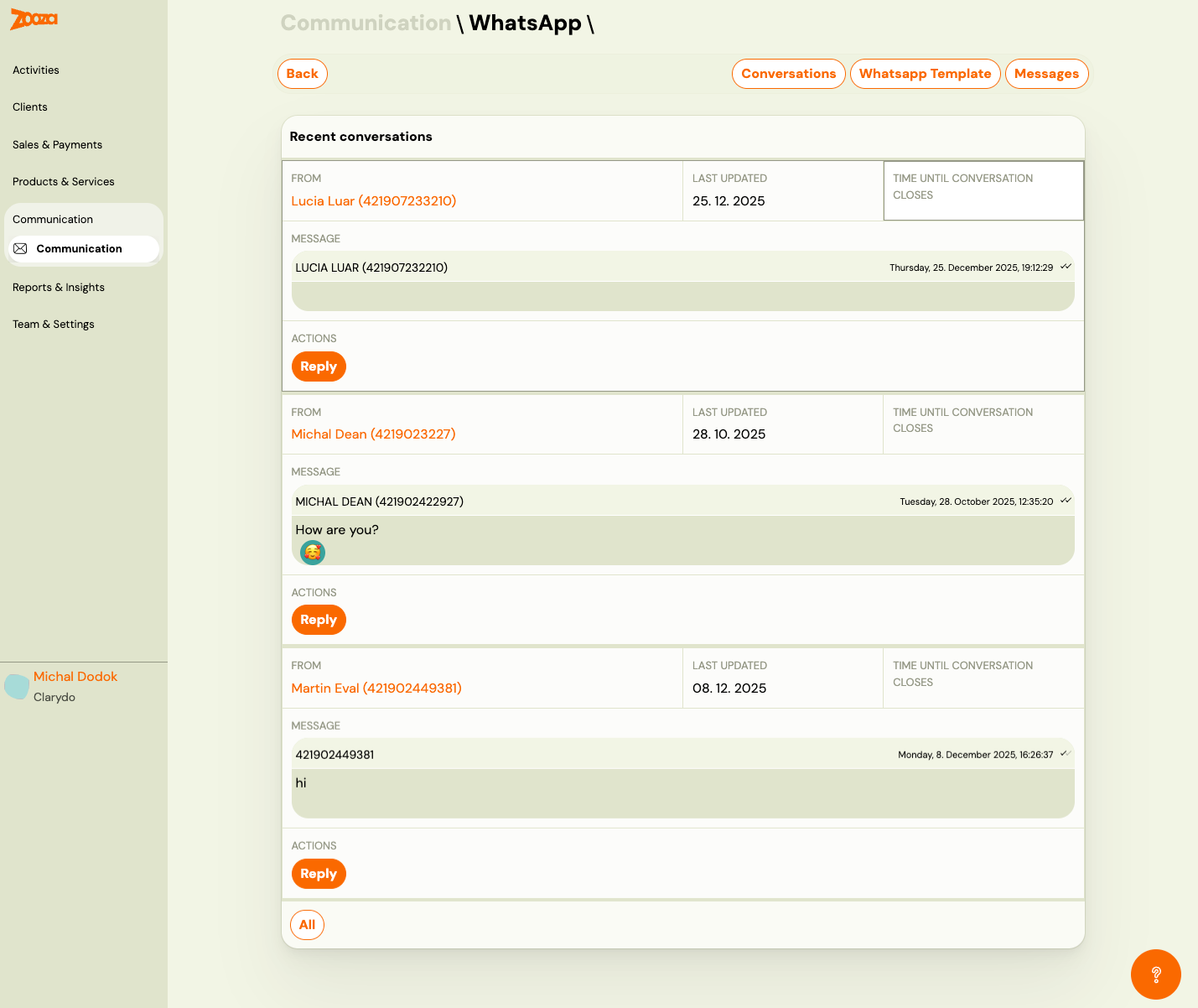
Task: Click the read checkmark on Michal Dean's message
Action: coord(1066,501)
